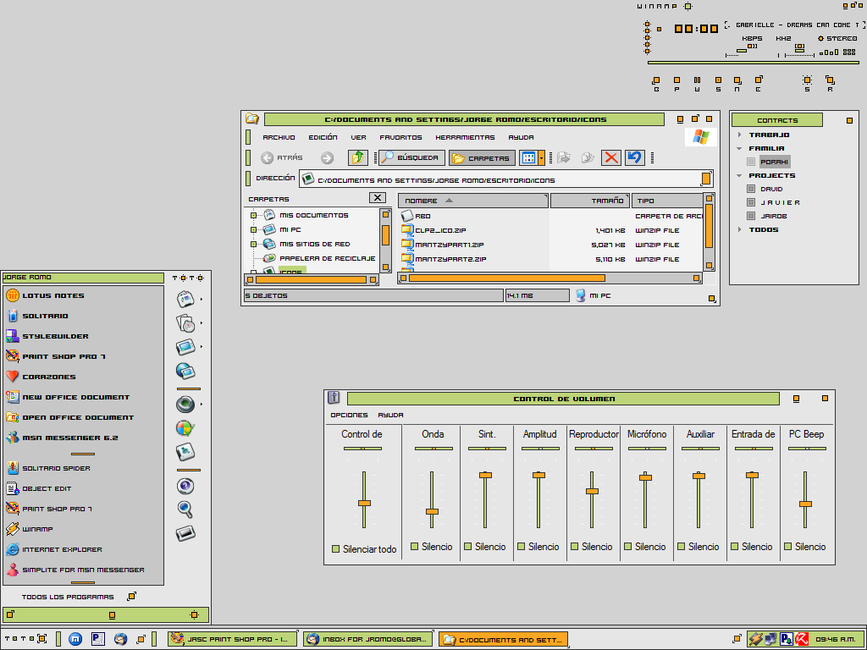Image resolution: width=867 pixels, height=650 pixels.
Task: Open StyleBuilder from the start menu
Action: coord(47,336)
